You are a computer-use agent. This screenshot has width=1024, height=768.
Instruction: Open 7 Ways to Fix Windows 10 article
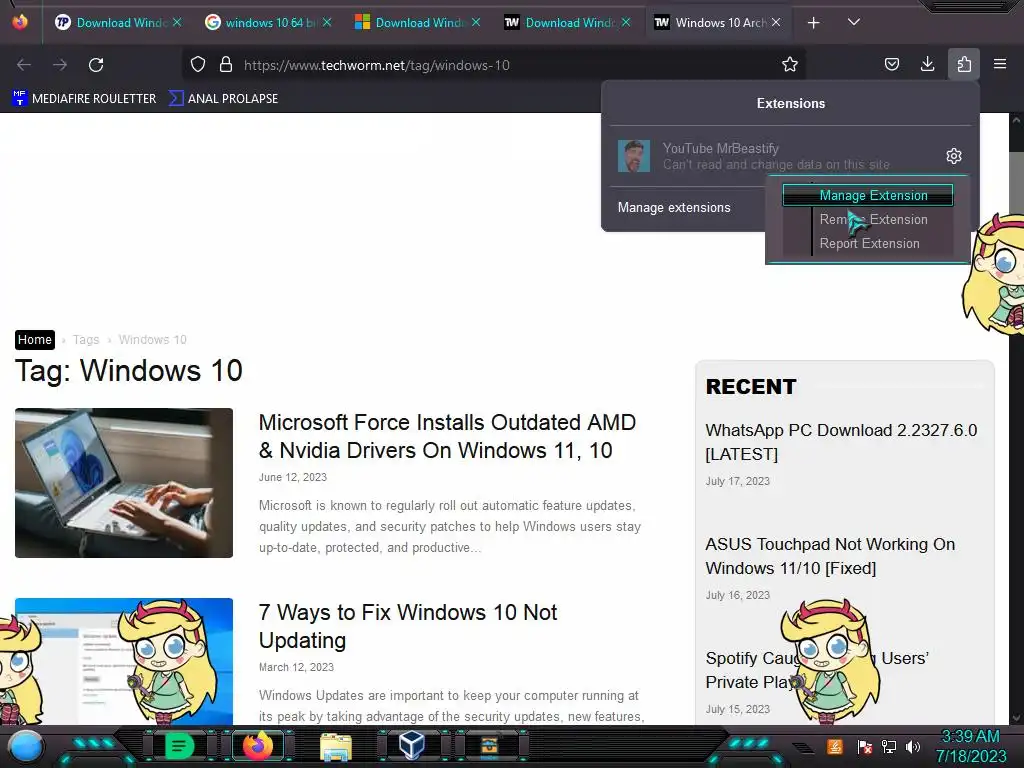click(x=408, y=626)
